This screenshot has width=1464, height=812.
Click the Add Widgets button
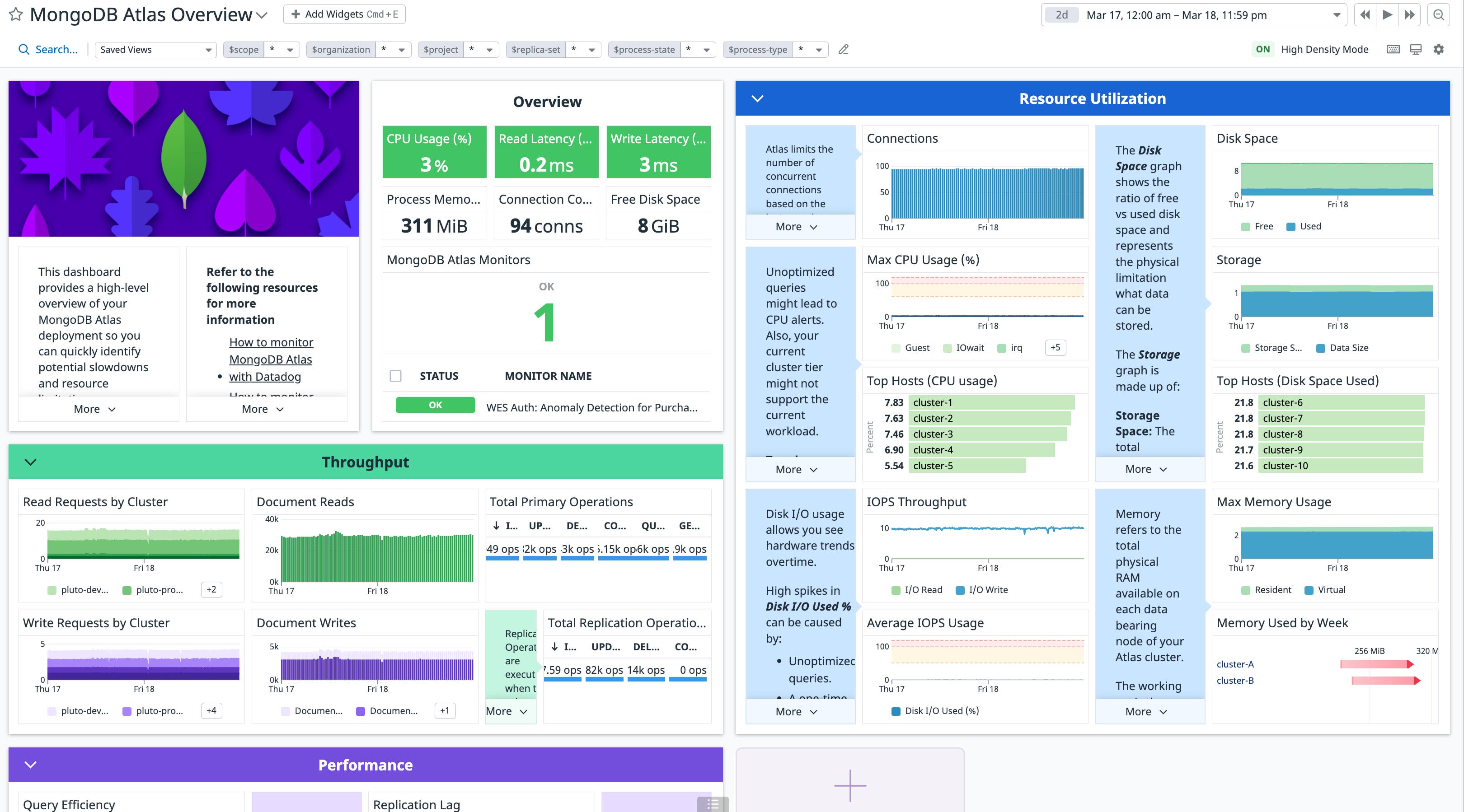pyautogui.click(x=344, y=14)
